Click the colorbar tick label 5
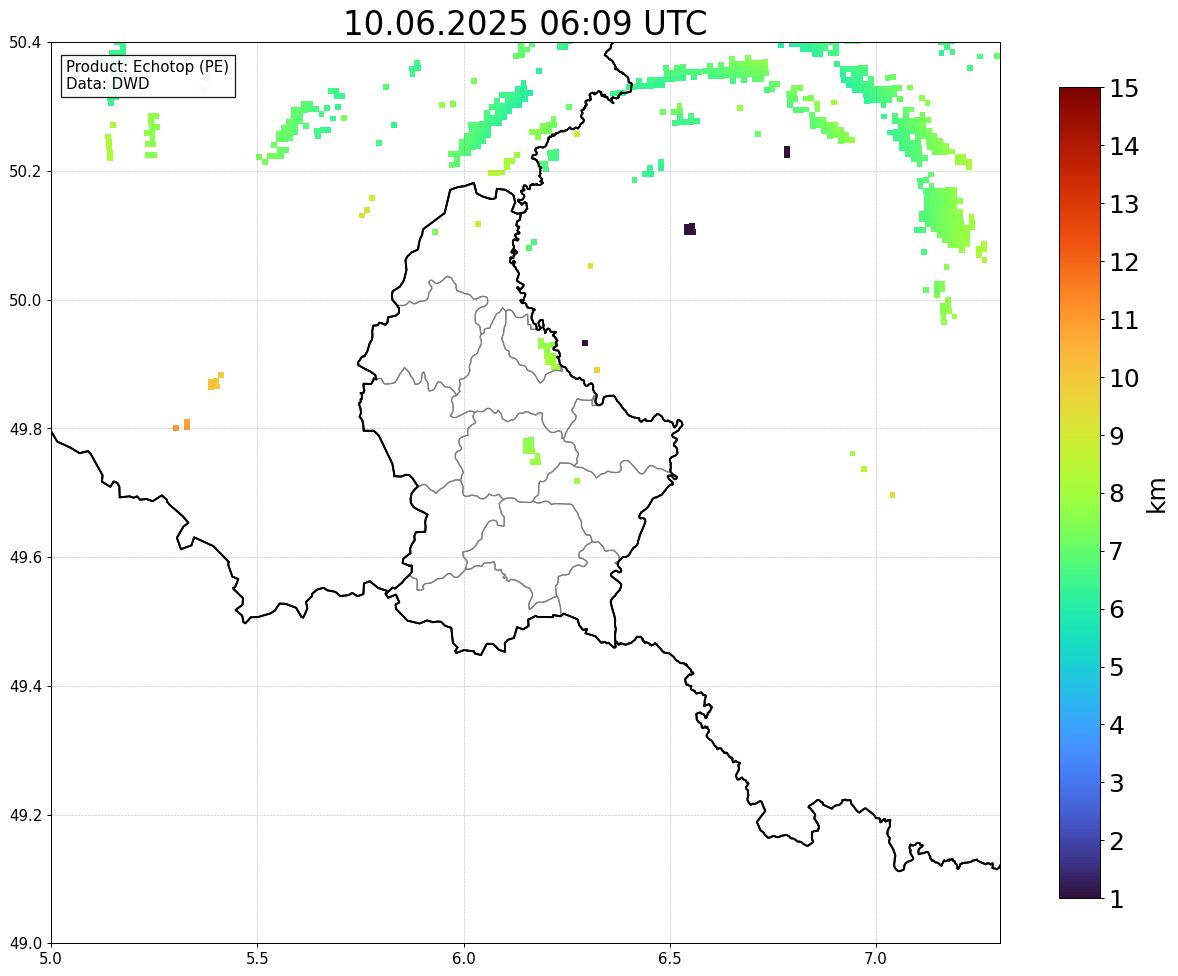This screenshot has height=976, width=1178. (1116, 667)
